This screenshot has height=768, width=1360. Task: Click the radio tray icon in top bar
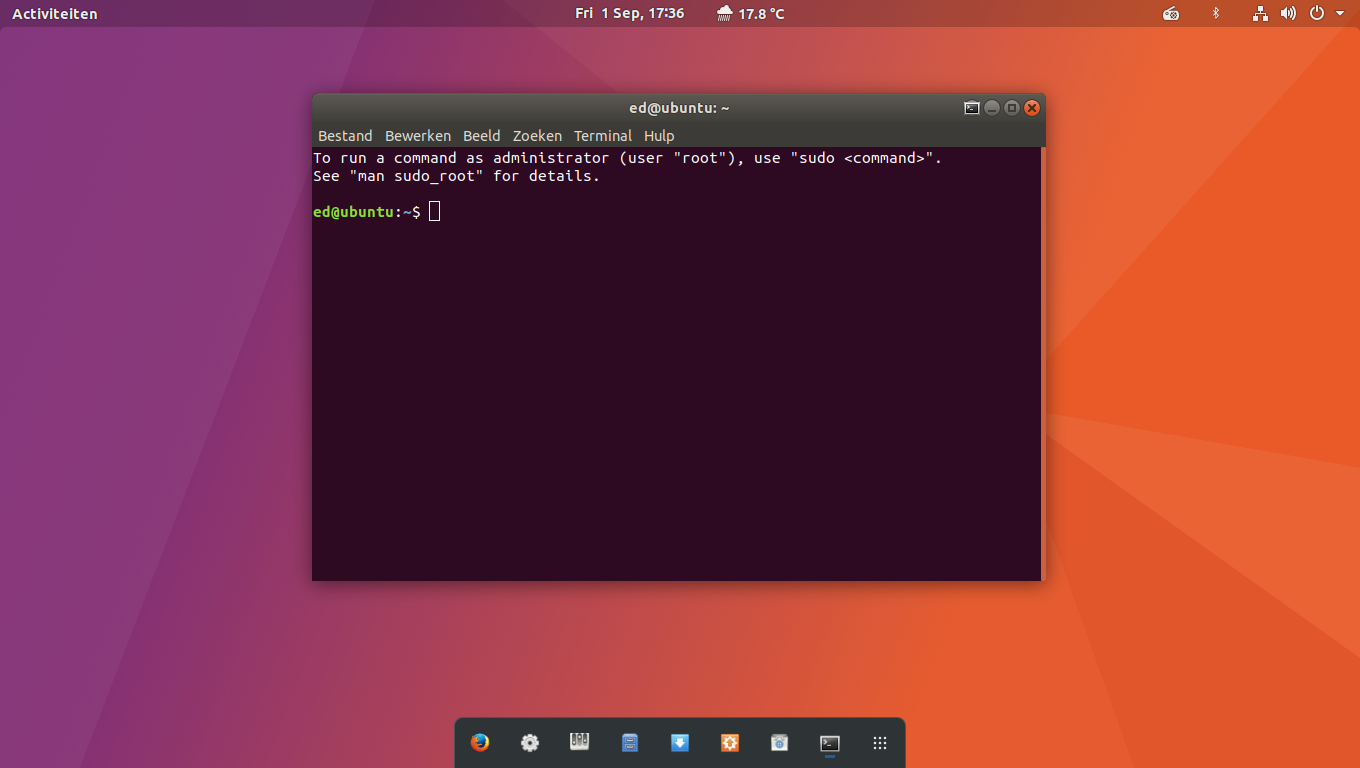1171,13
